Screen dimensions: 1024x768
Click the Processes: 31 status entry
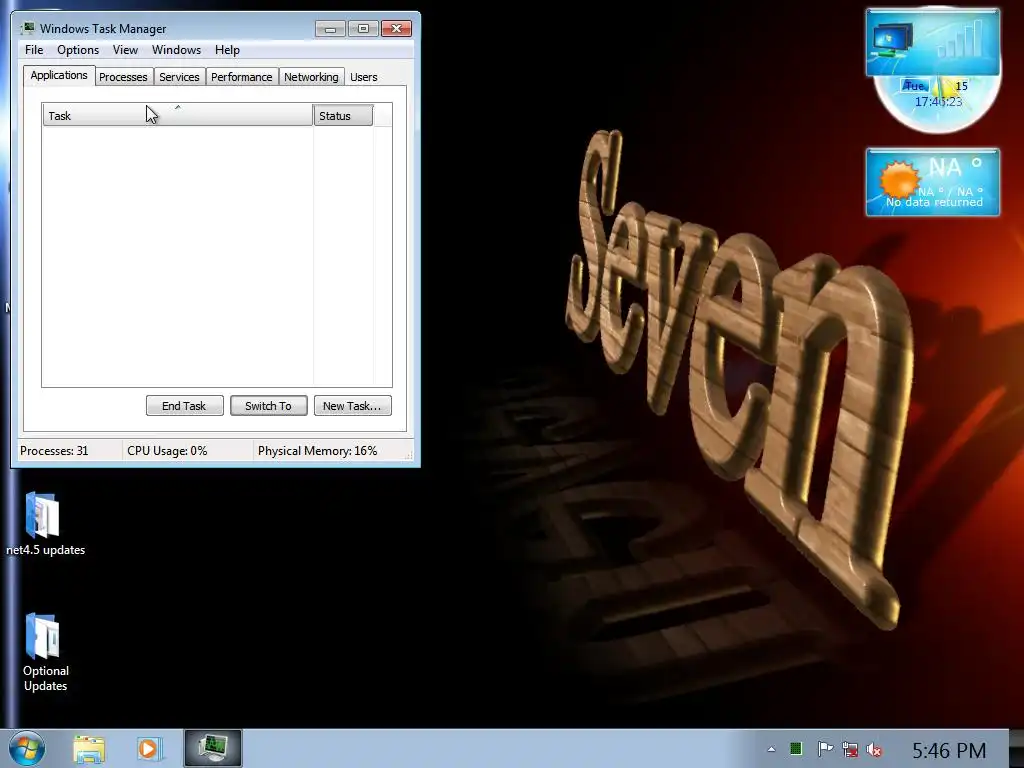pyautogui.click(x=54, y=451)
